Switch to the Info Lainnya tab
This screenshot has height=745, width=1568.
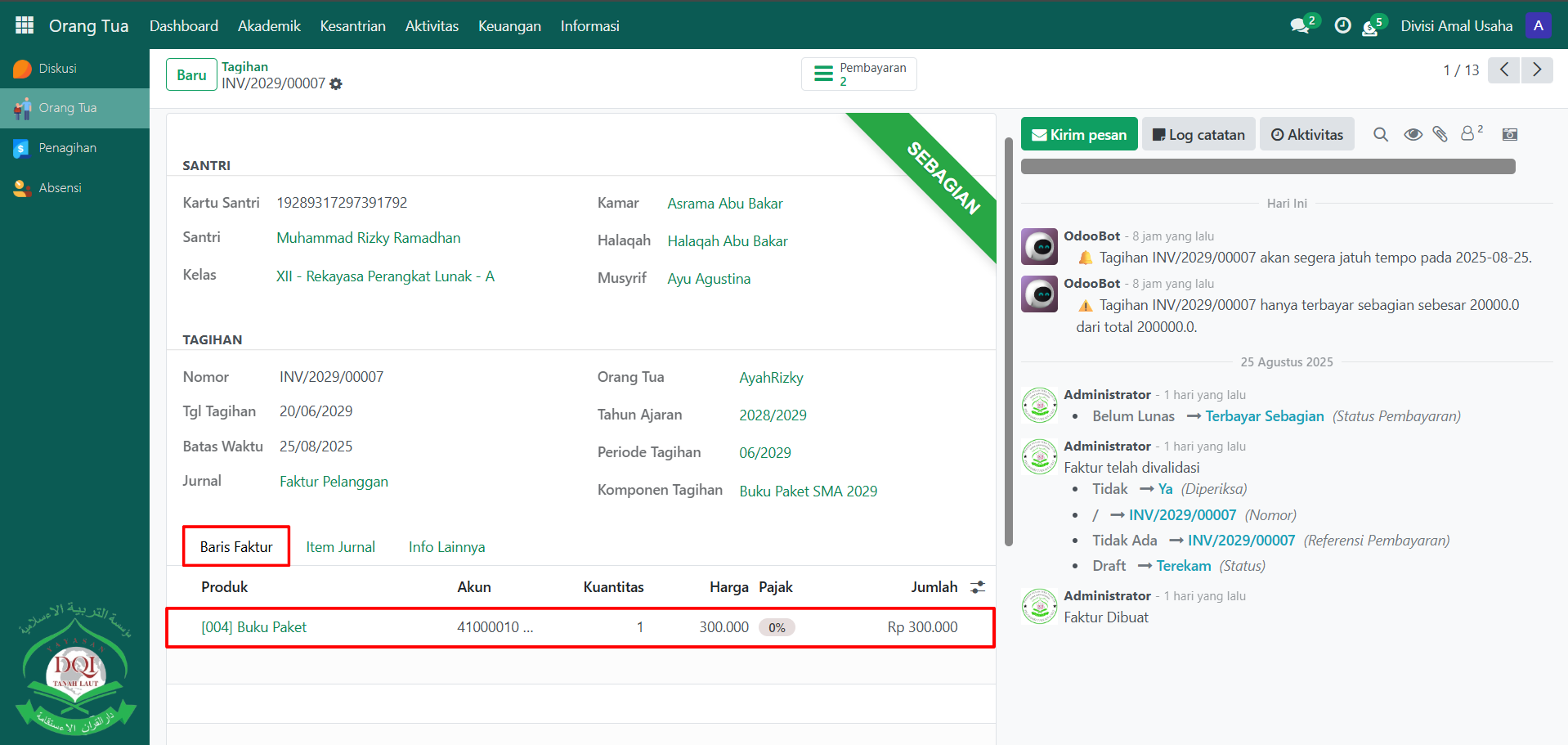coord(446,547)
